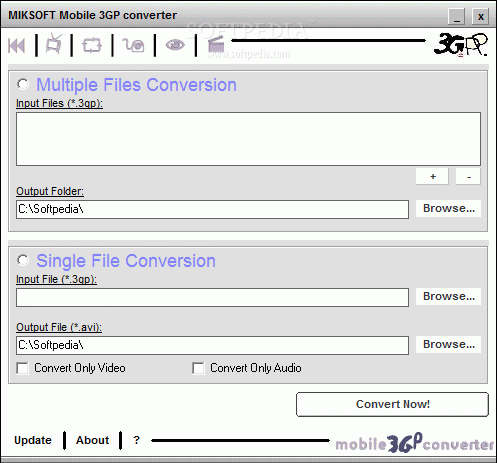
Task: Browse for the single Input File
Action: [449, 297]
